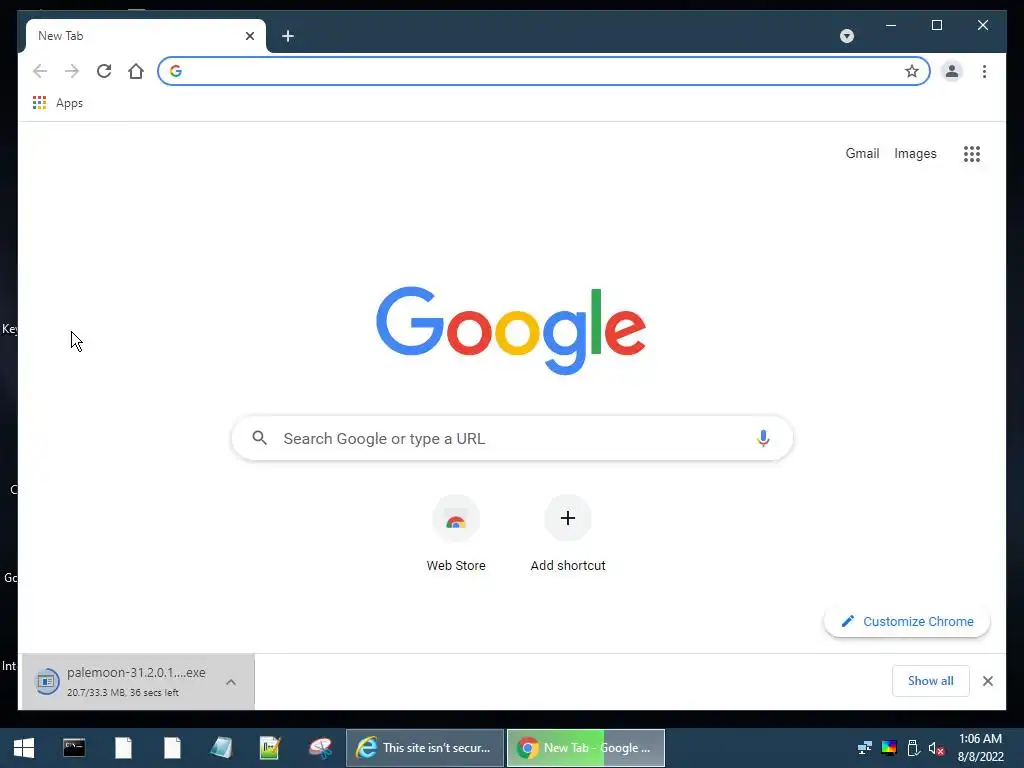
Task: Bookmark this tab with the star icon
Action: (912, 71)
